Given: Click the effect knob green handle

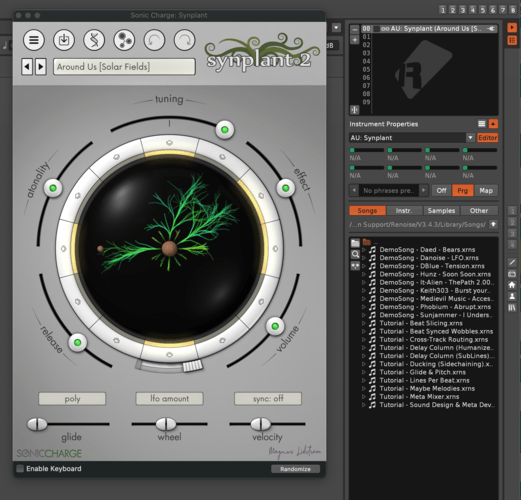Looking at the screenshot, I should pyautogui.click(x=286, y=188).
